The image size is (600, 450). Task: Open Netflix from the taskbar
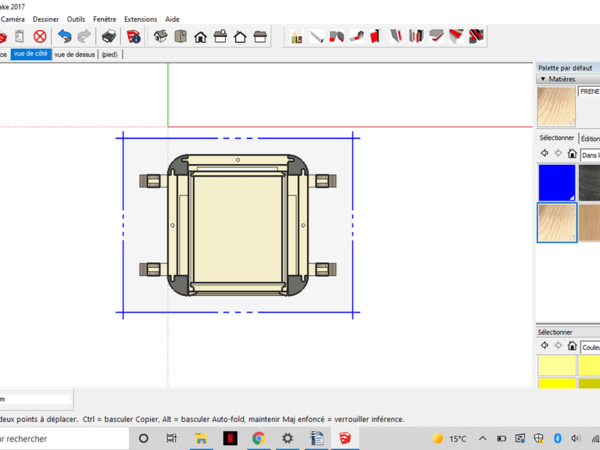point(229,438)
